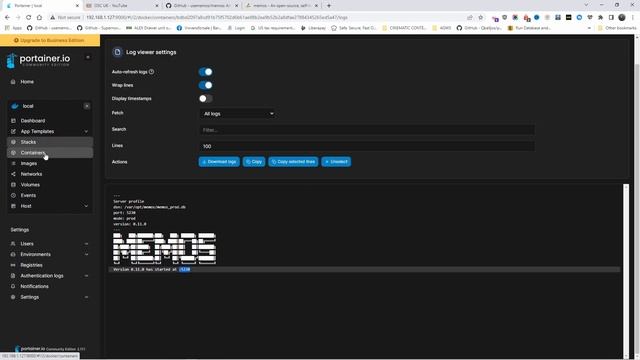The width and height of the screenshot is (640, 360).
Task: Click the Lines input field
Action: pos(367,147)
